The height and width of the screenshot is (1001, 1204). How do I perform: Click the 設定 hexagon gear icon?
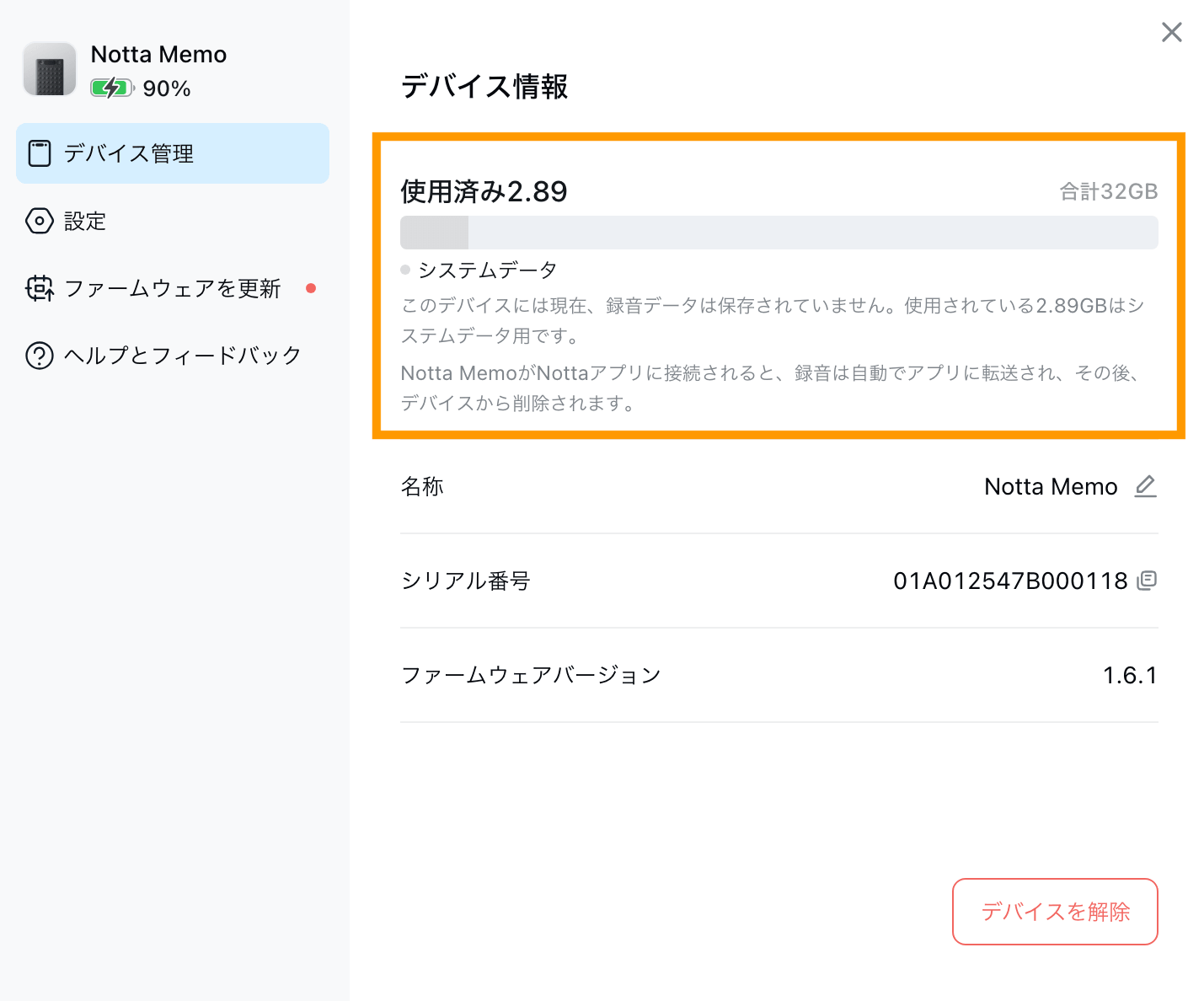[40, 221]
